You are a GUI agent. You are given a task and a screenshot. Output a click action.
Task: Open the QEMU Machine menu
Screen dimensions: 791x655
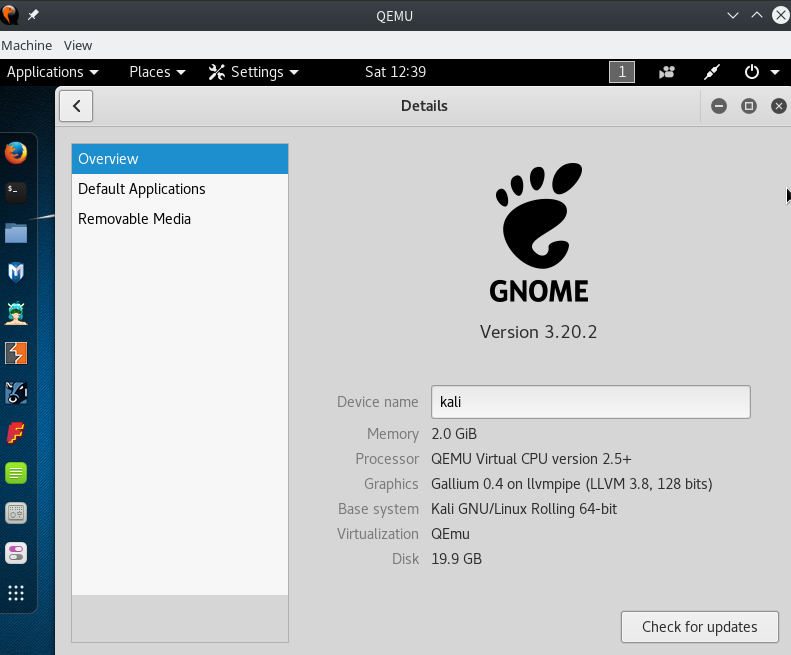[x=27, y=45]
